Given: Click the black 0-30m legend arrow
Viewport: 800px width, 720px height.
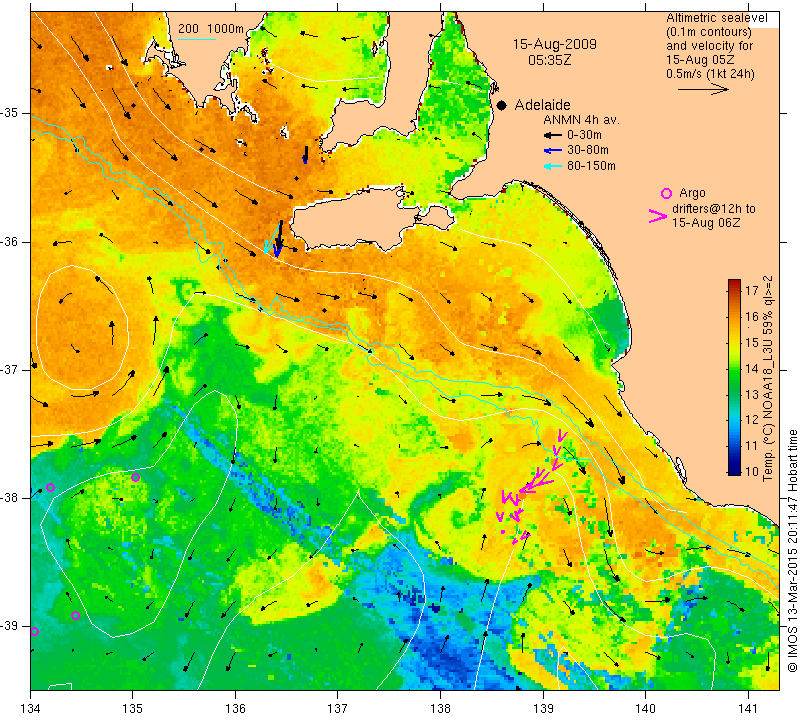Looking at the screenshot, I should [x=553, y=135].
